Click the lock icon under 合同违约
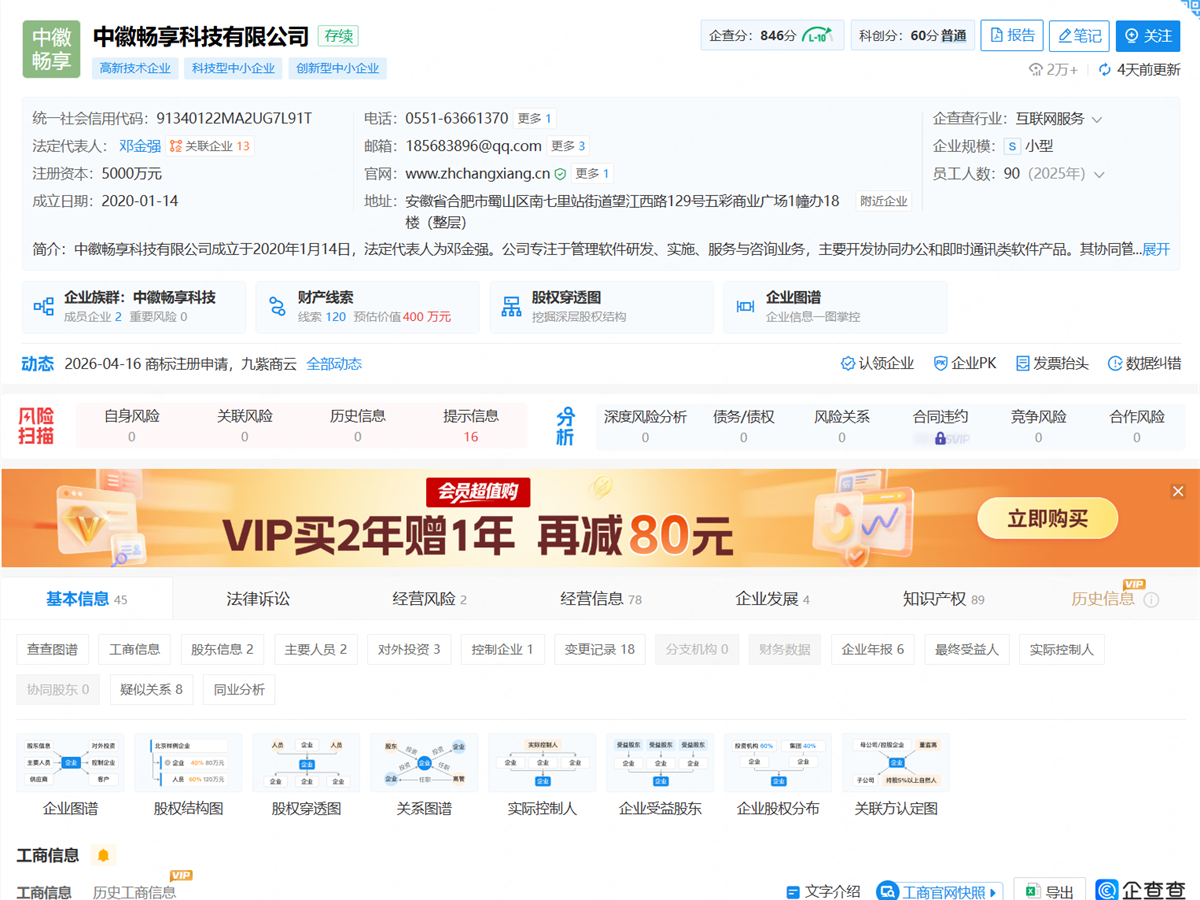1200x900 pixels. pos(940,438)
